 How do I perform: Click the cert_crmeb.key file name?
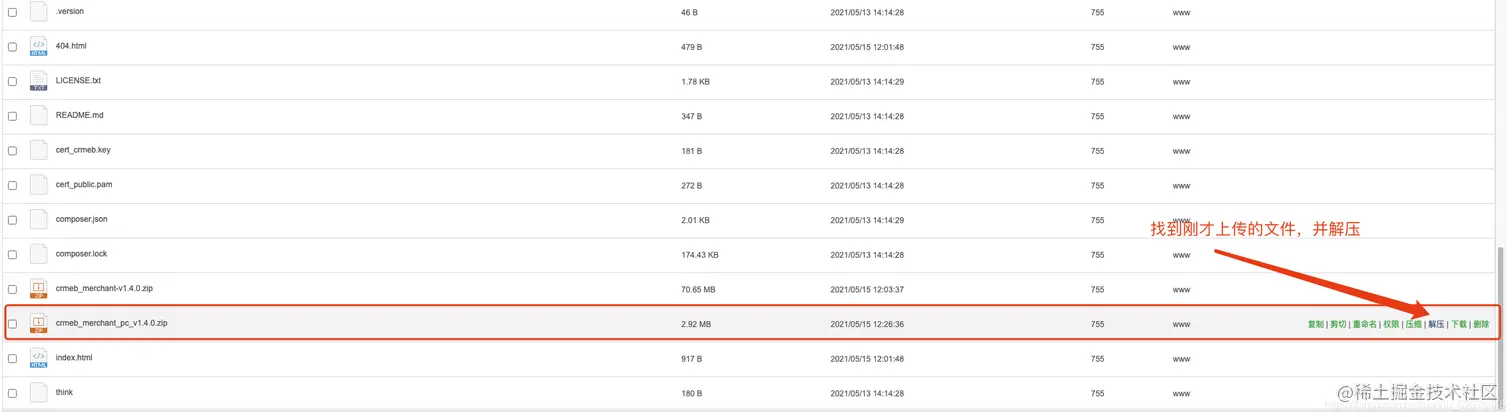point(83,150)
